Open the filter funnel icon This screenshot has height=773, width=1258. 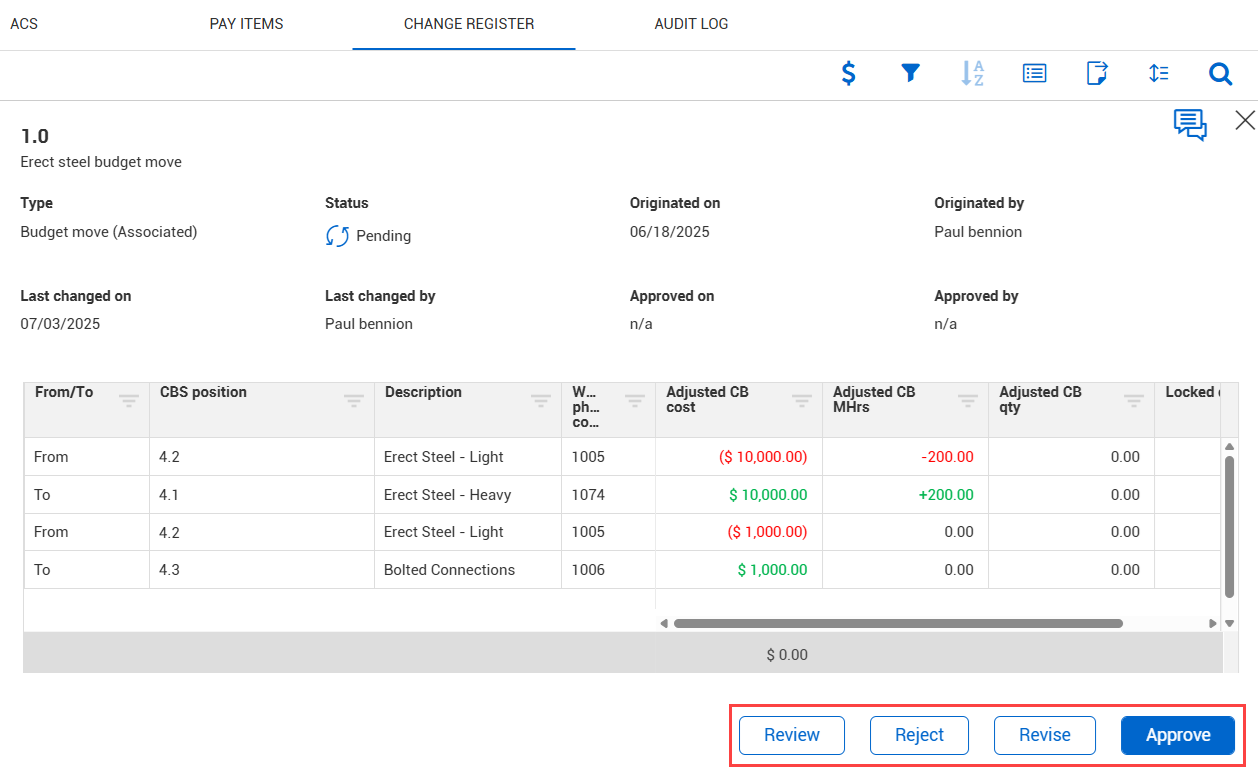[910, 73]
